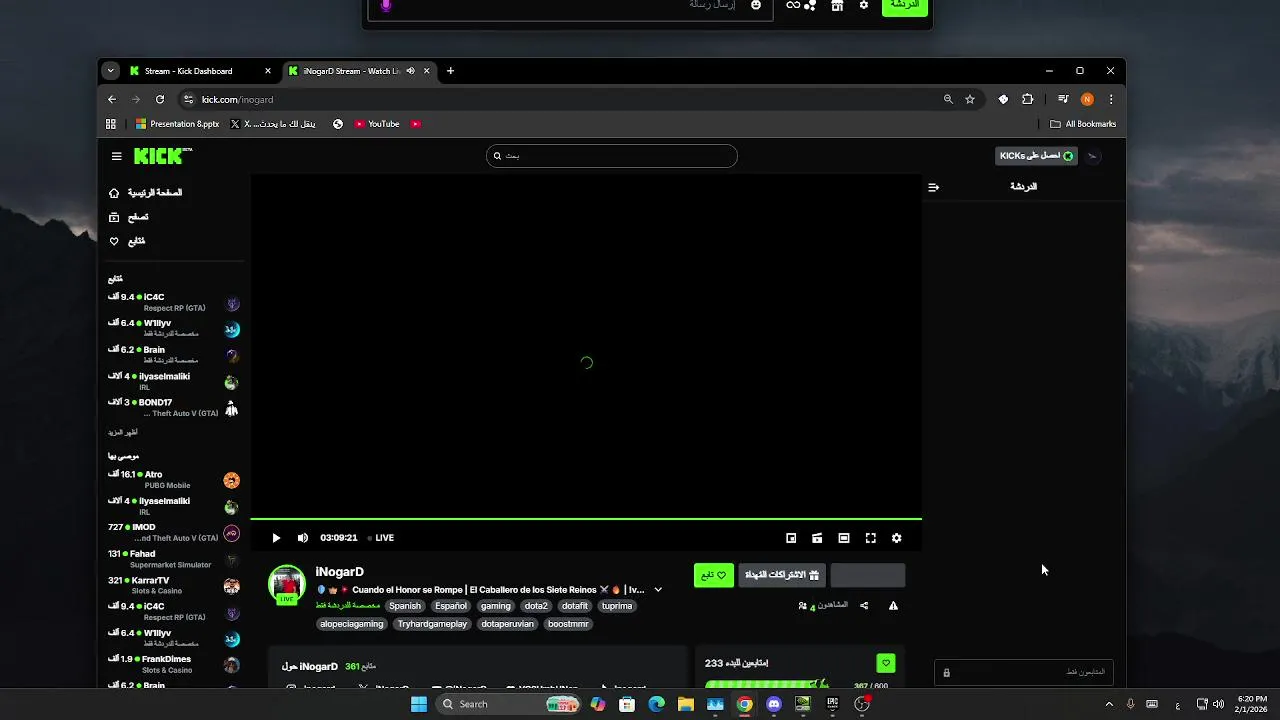Open the browse sidebar item
1280x720 pixels.
pyautogui.click(x=129, y=217)
